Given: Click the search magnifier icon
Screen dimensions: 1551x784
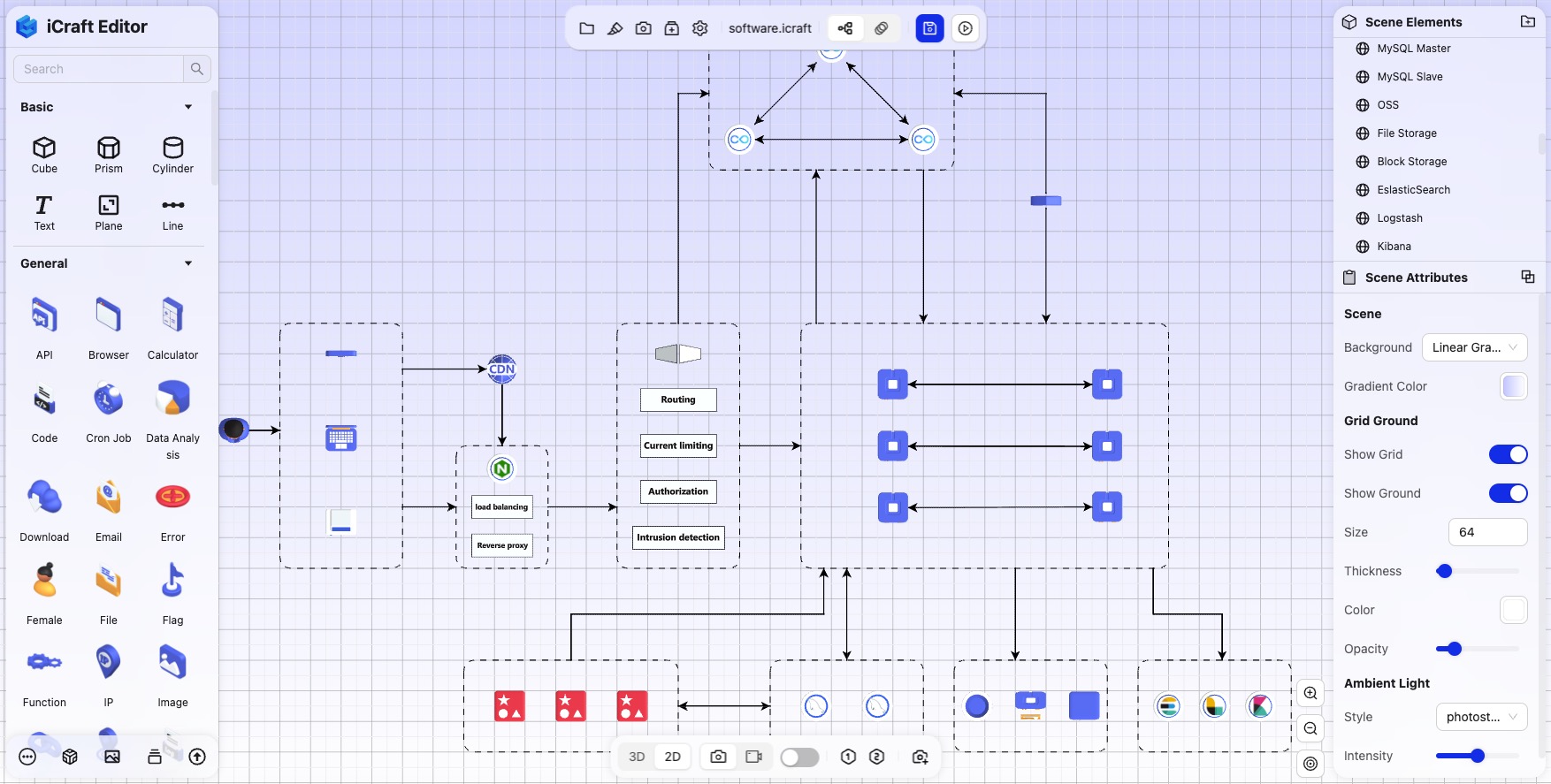Looking at the screenshot, I should [196, 69].
